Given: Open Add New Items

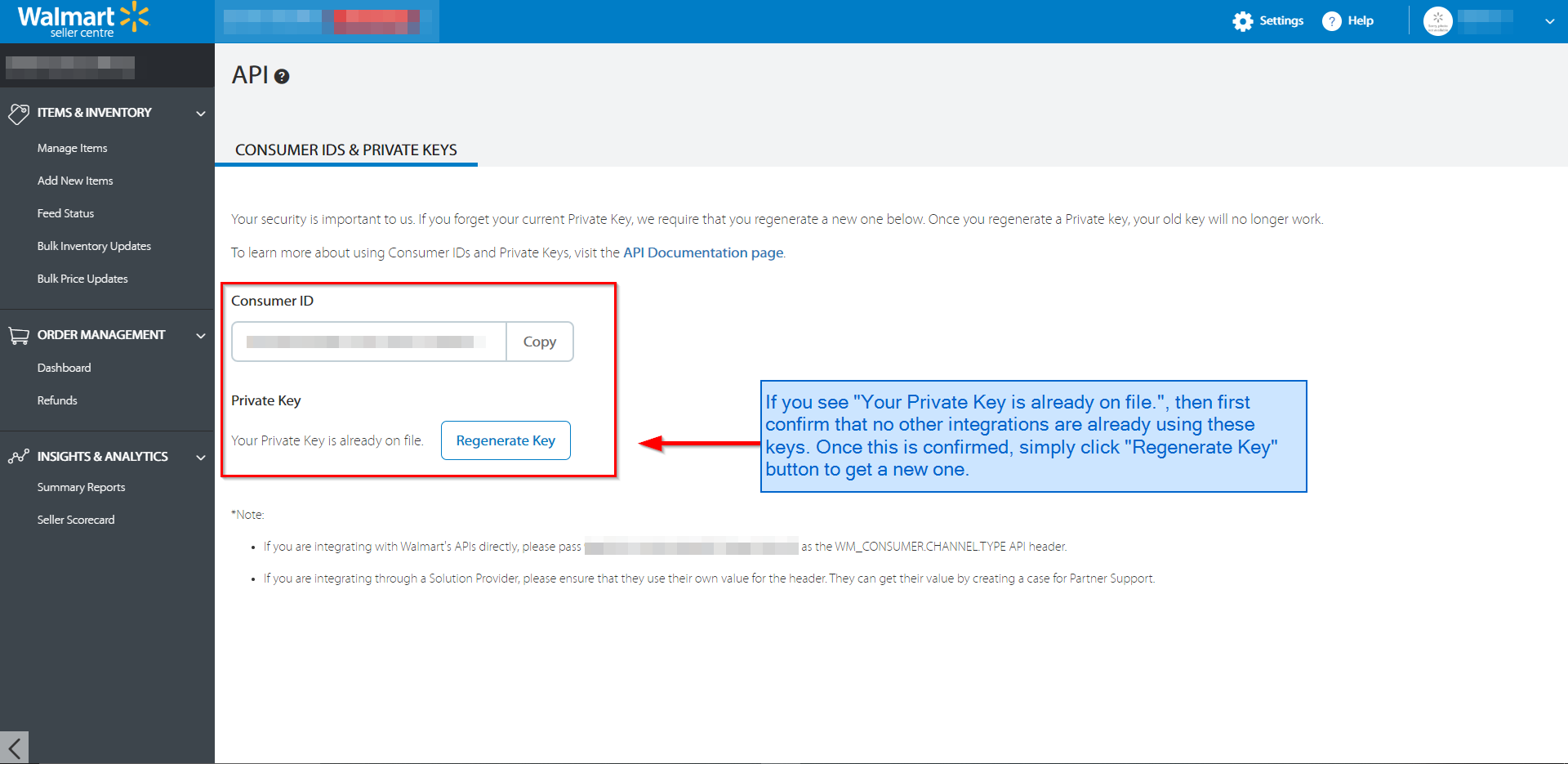Looking at the screenshot, I should tap(75, 181).
